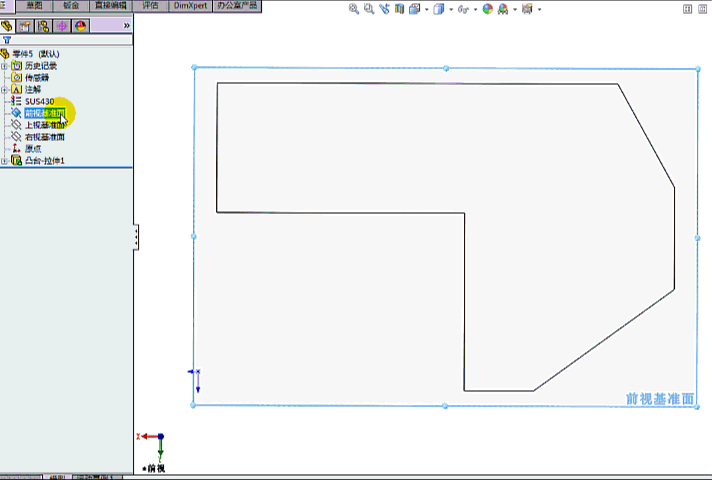712x480 pixels.
Task: Click the tree filter funnel icon
Action: [x=7, y=40]
